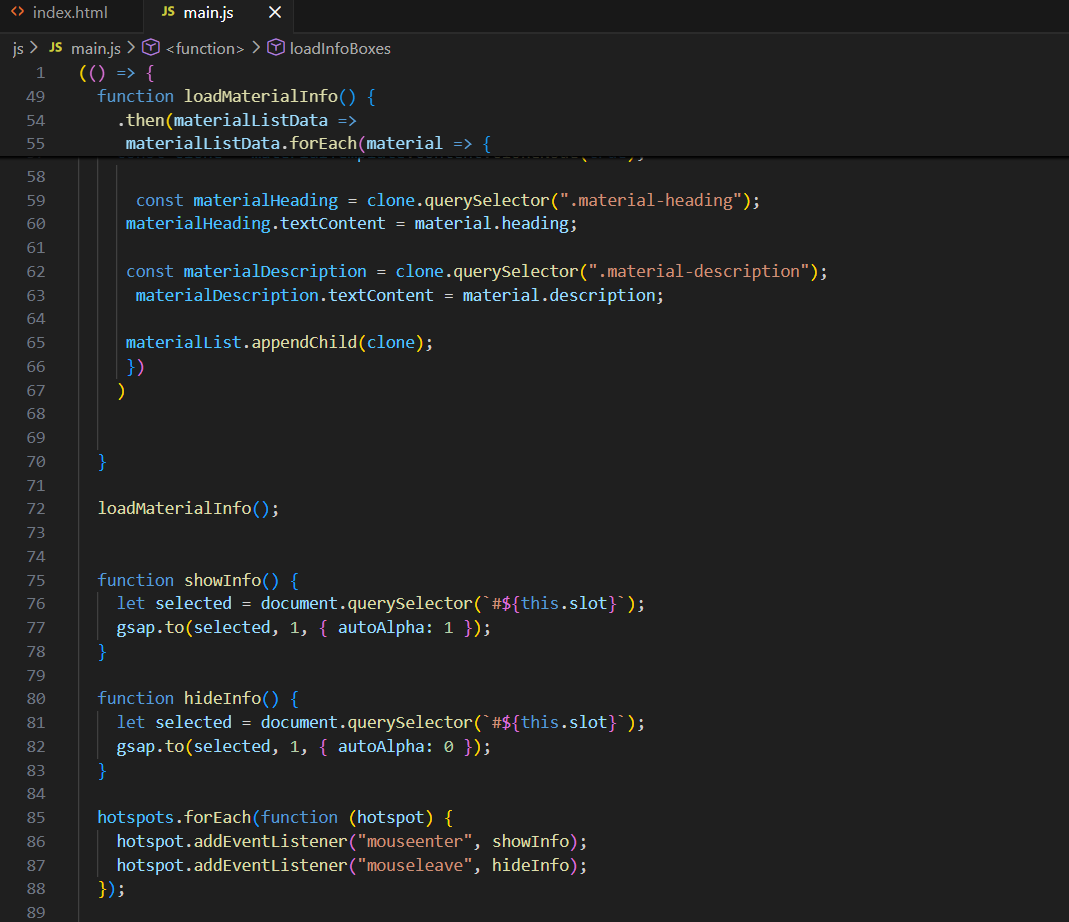Jump to sticky line 'function loadMaterialInfo()'
This screenshot has height=922, width=1069.
point(236,96)
